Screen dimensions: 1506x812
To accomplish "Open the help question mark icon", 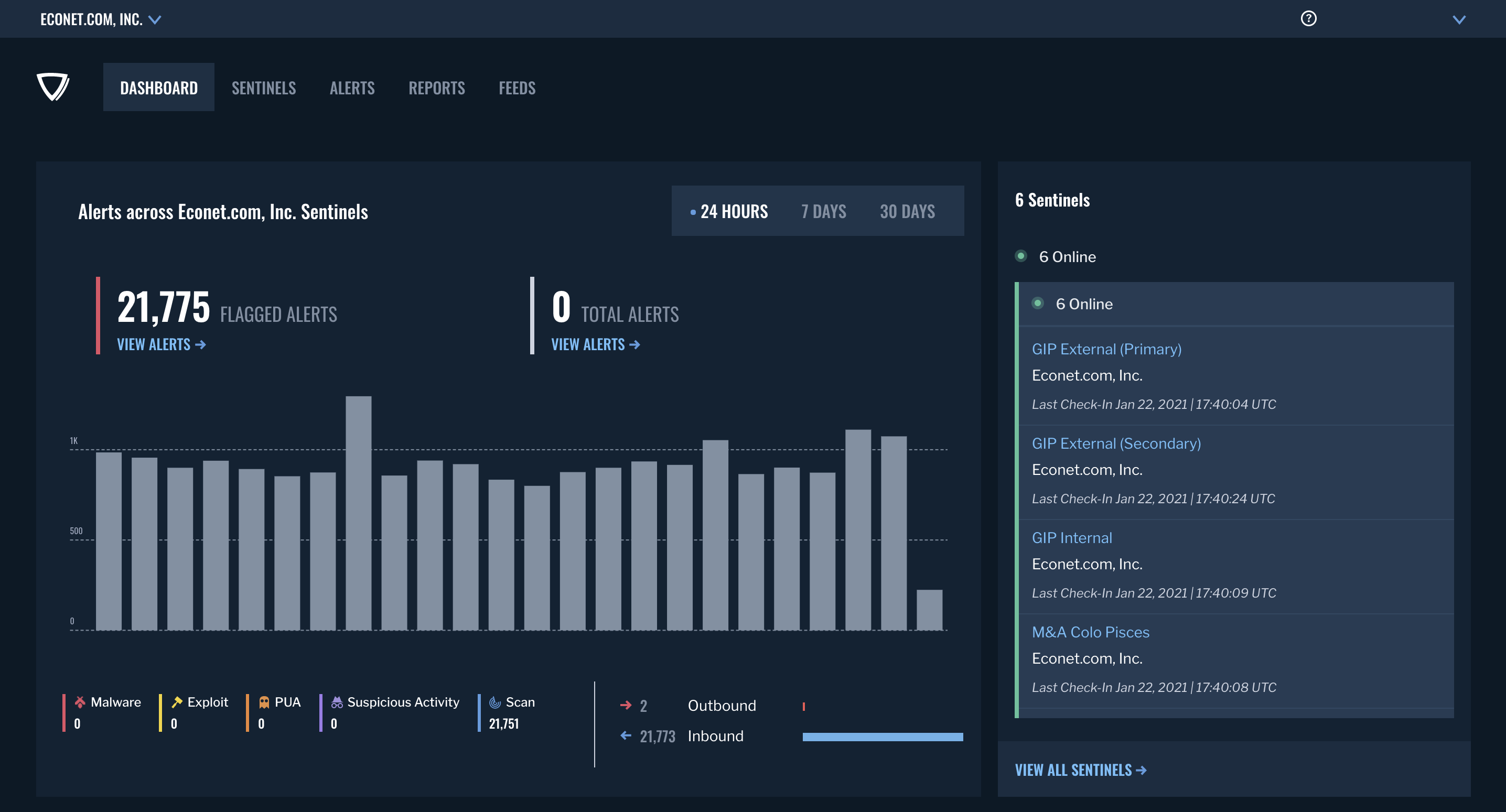I will [x=1308, y=19].
